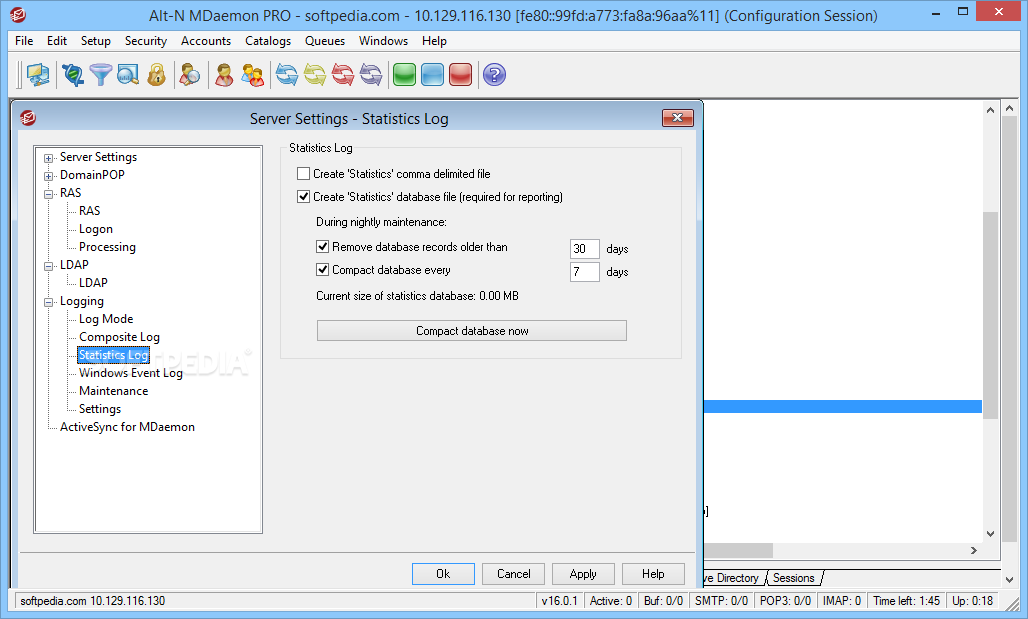Screen dimensions: 1028x619
Task: Select Settings under Logging
Action: click(100, 409)
